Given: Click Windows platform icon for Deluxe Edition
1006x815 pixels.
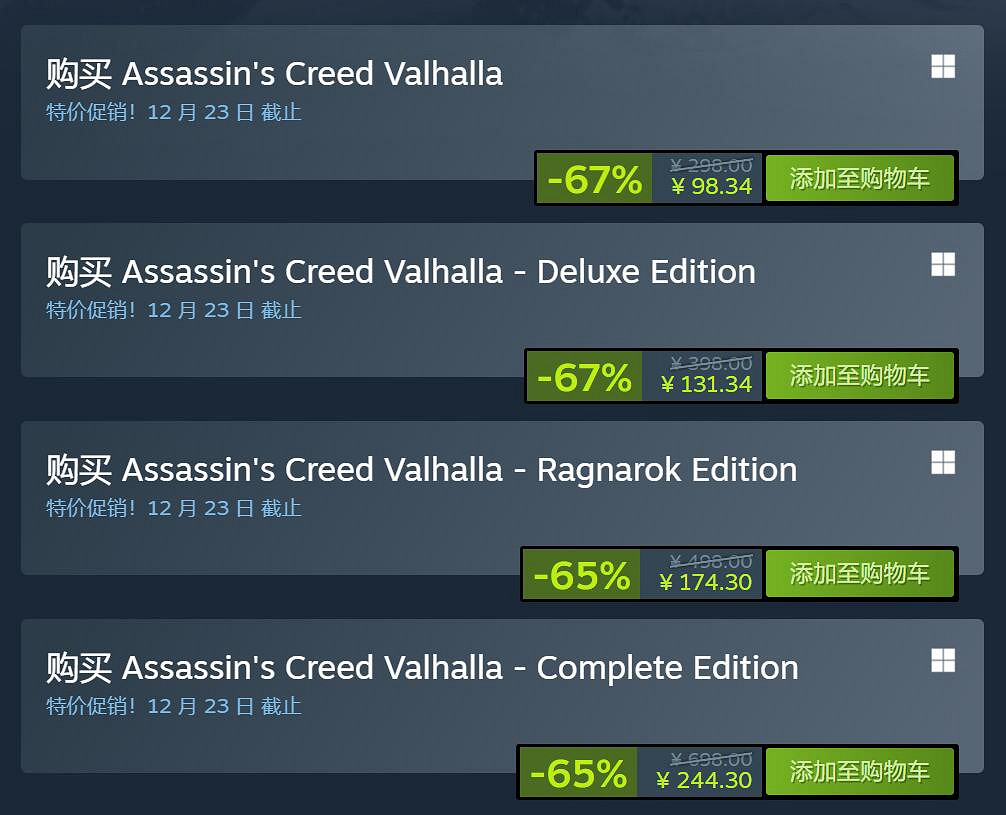Looking at the screenshot, I should (942, 265).
